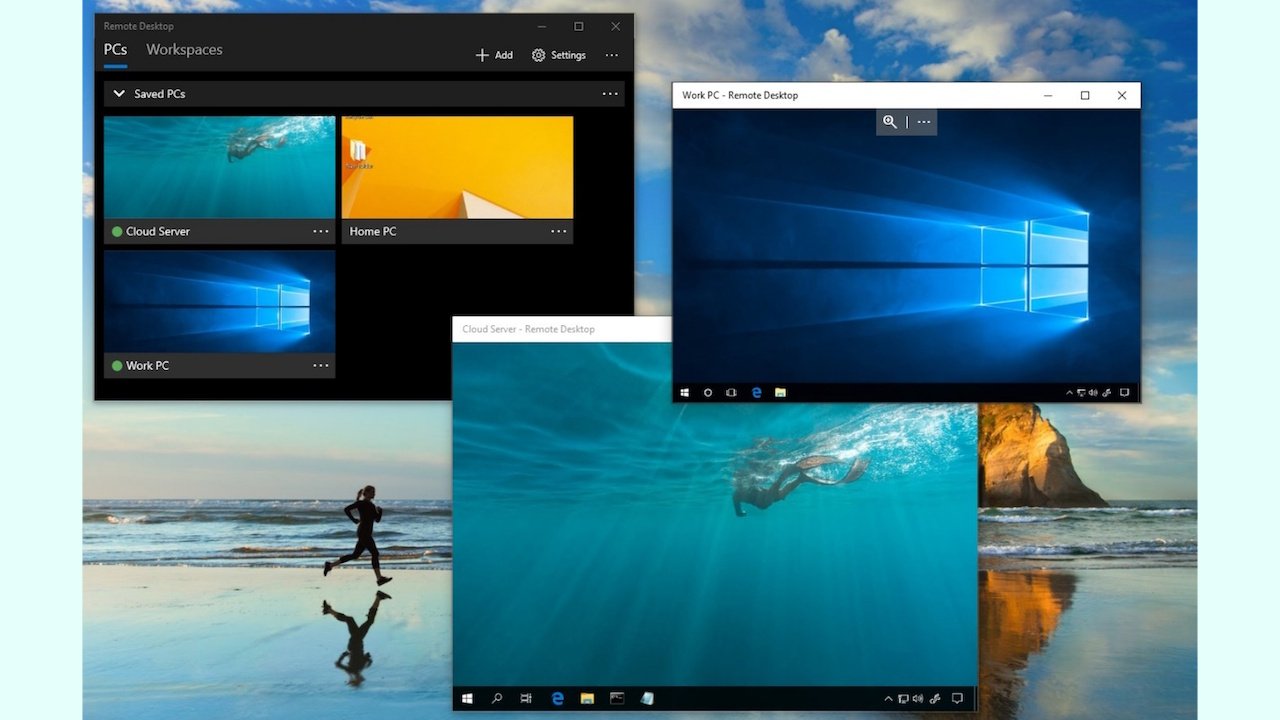Open the Action Center in the Work PC session

[x=1123, y=392]
